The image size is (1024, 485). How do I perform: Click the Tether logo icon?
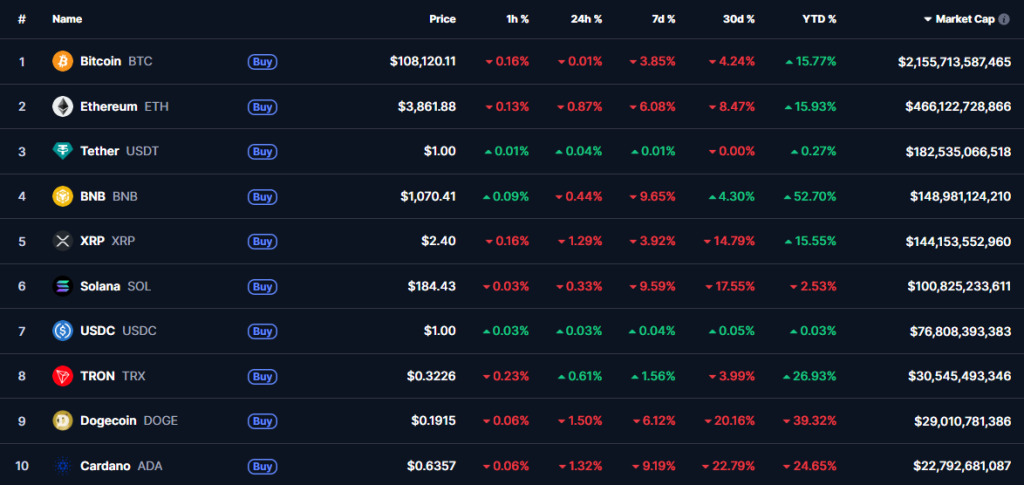click(x=62, y=152)
